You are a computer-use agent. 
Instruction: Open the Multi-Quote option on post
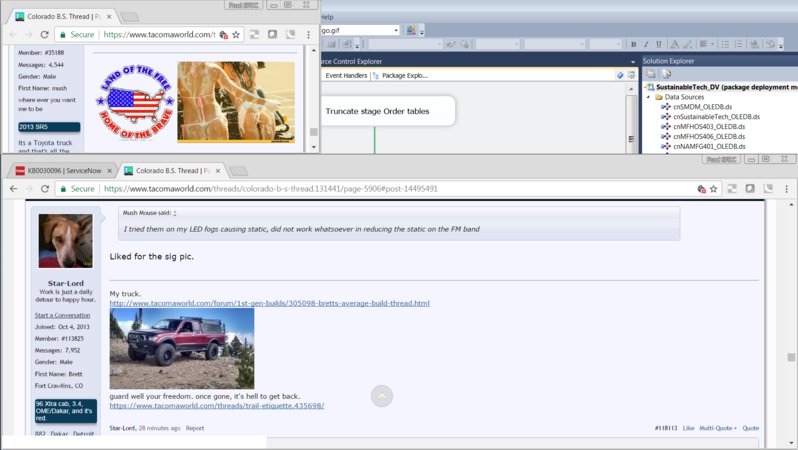click(x=718, y=428)
